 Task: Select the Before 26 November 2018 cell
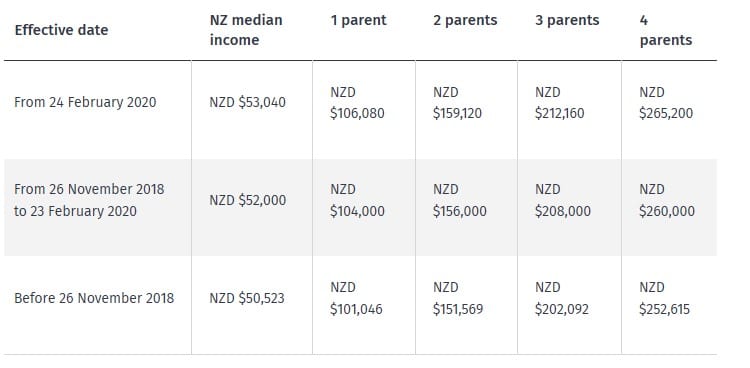(x=94, y=298)
